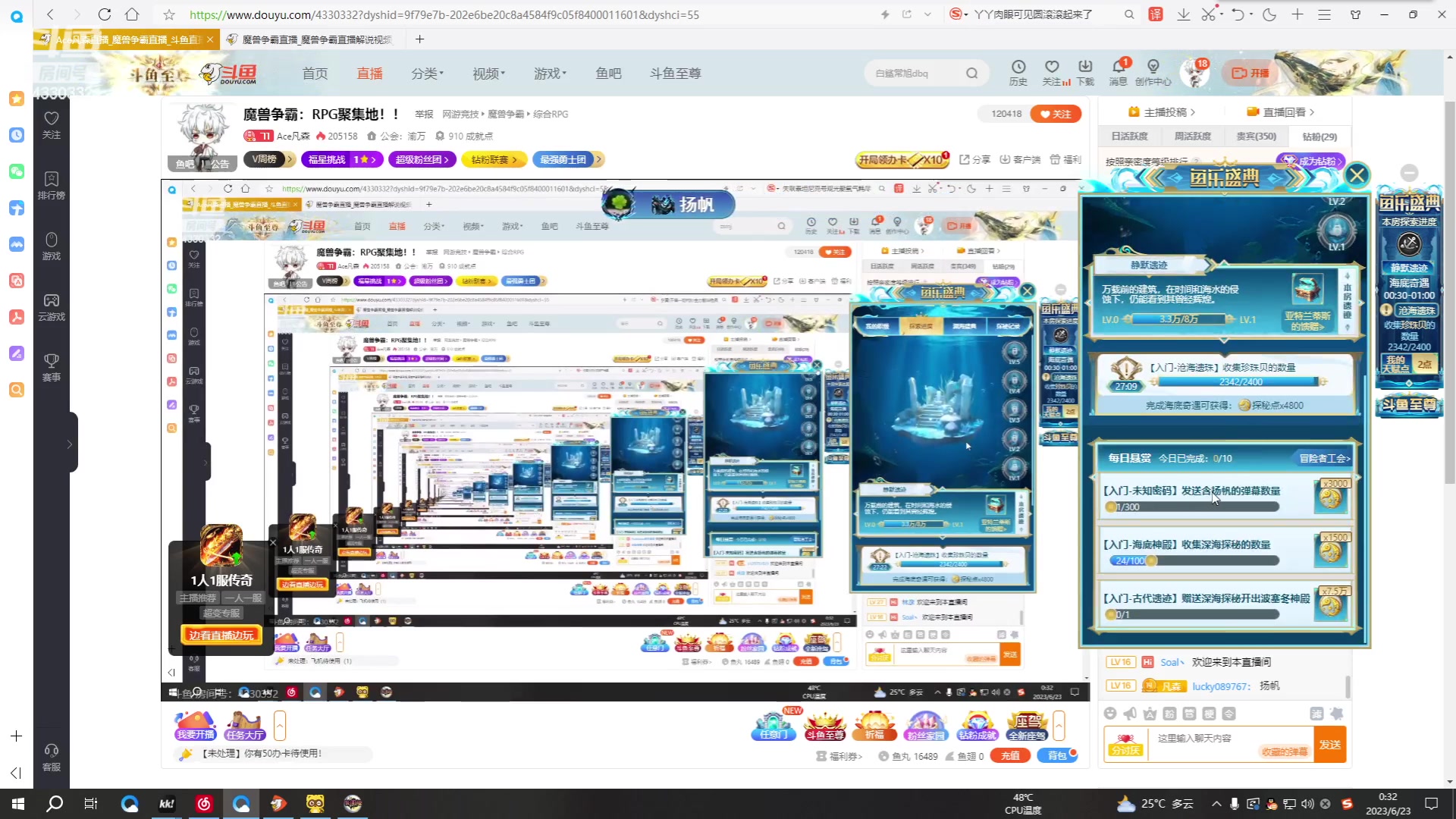The image size is (1456, 819).
Task: Click the 发送 send button
Action: tap(1329, 745)
